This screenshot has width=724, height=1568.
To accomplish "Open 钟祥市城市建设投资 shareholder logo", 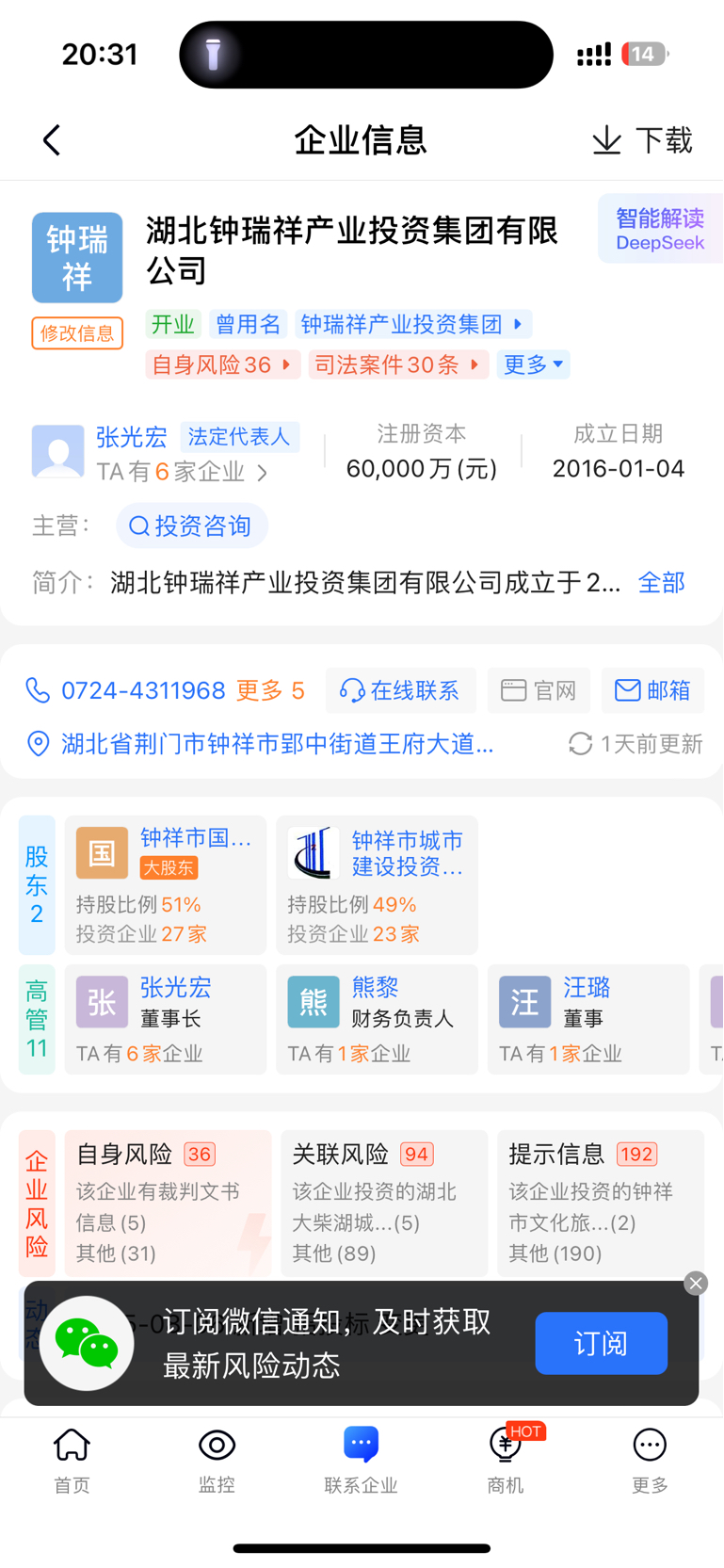I will [314, 853].
